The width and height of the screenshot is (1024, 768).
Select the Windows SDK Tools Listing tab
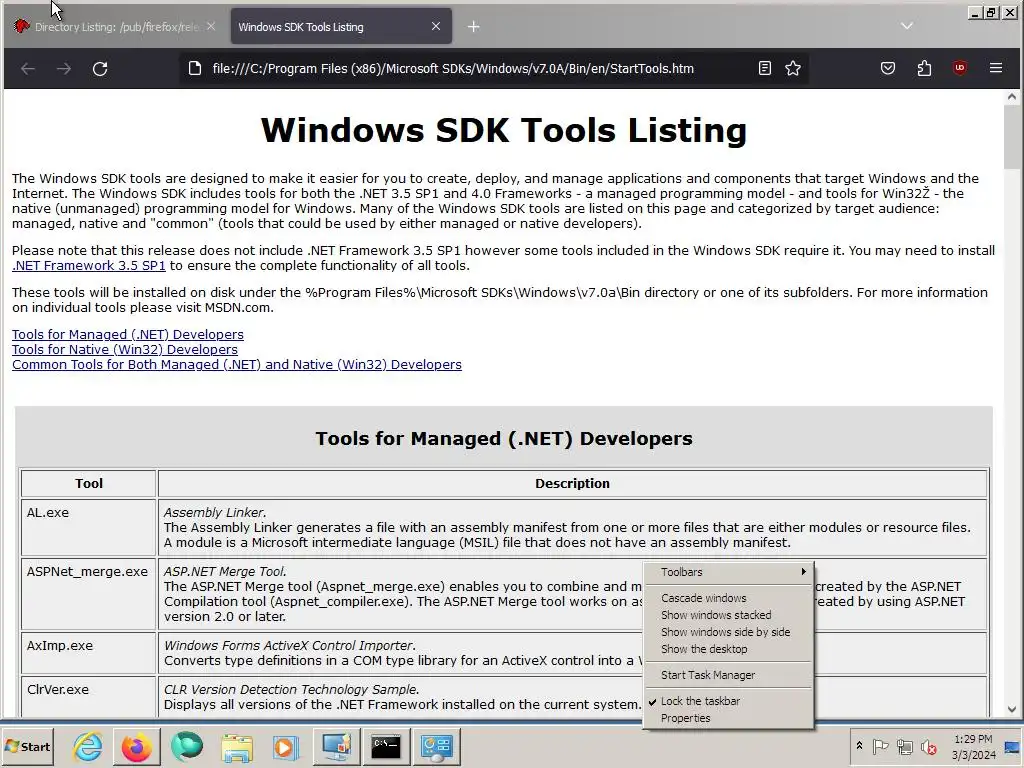340,27
